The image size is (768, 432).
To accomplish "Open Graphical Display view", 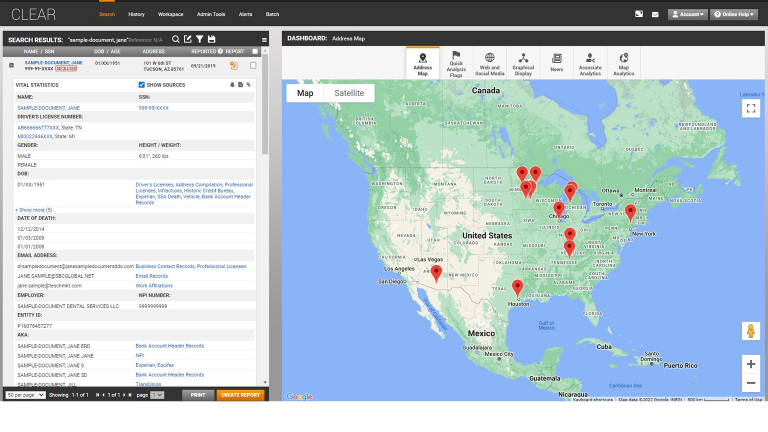I will pos(523,63).
